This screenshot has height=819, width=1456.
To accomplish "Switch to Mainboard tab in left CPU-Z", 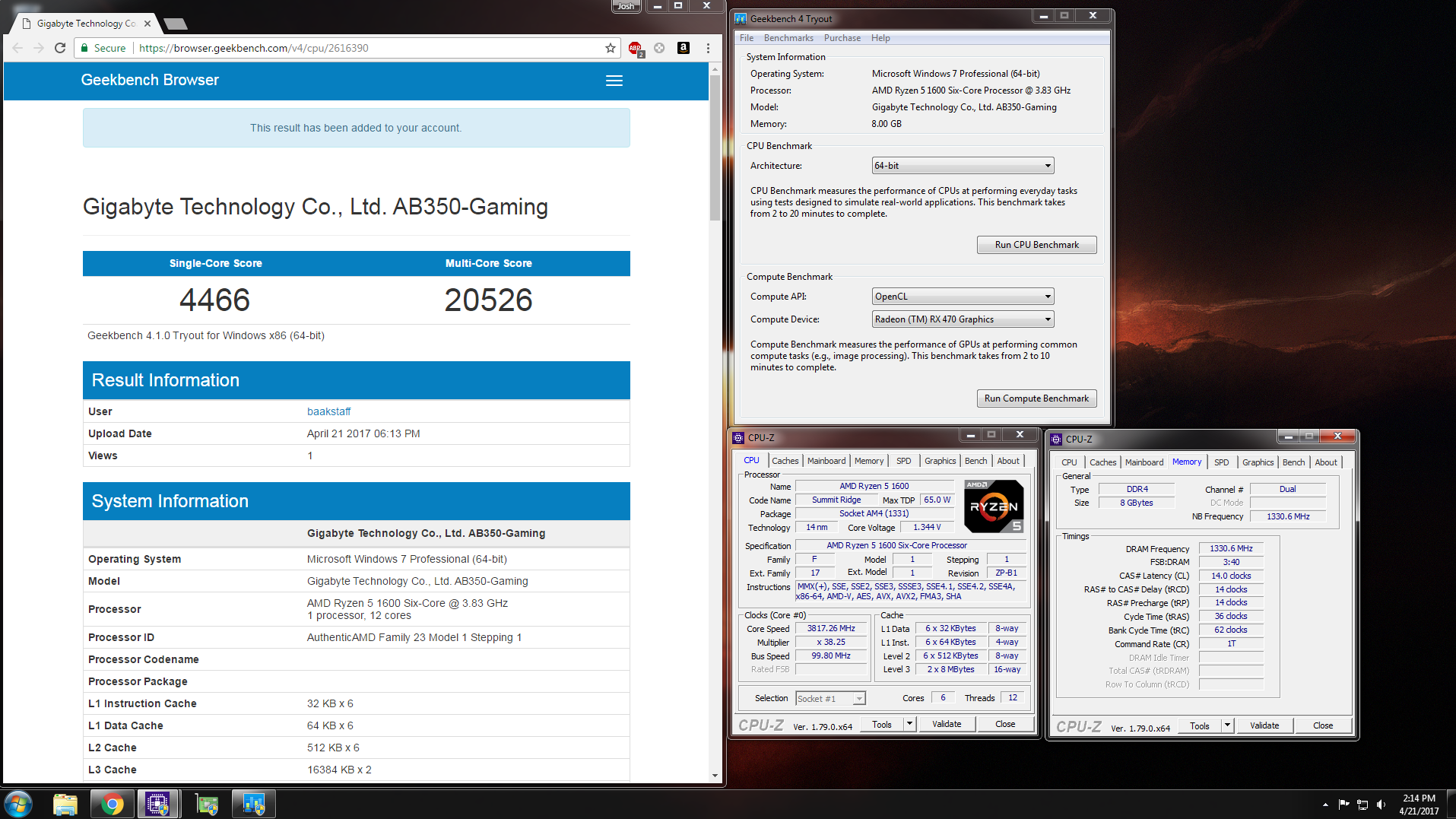I will (x=826, y=461).
